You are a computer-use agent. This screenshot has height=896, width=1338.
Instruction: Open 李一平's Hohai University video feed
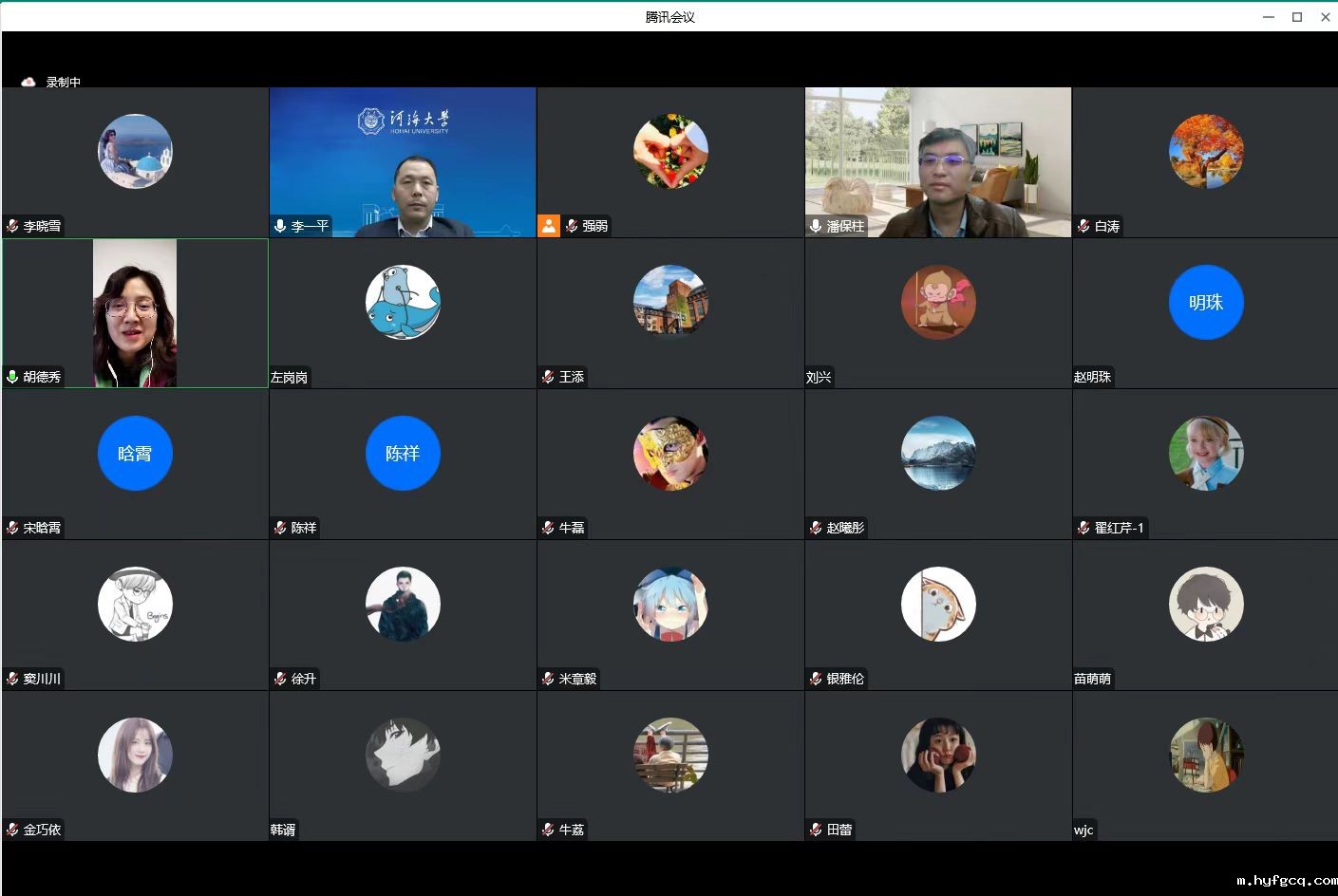(403, 161)
